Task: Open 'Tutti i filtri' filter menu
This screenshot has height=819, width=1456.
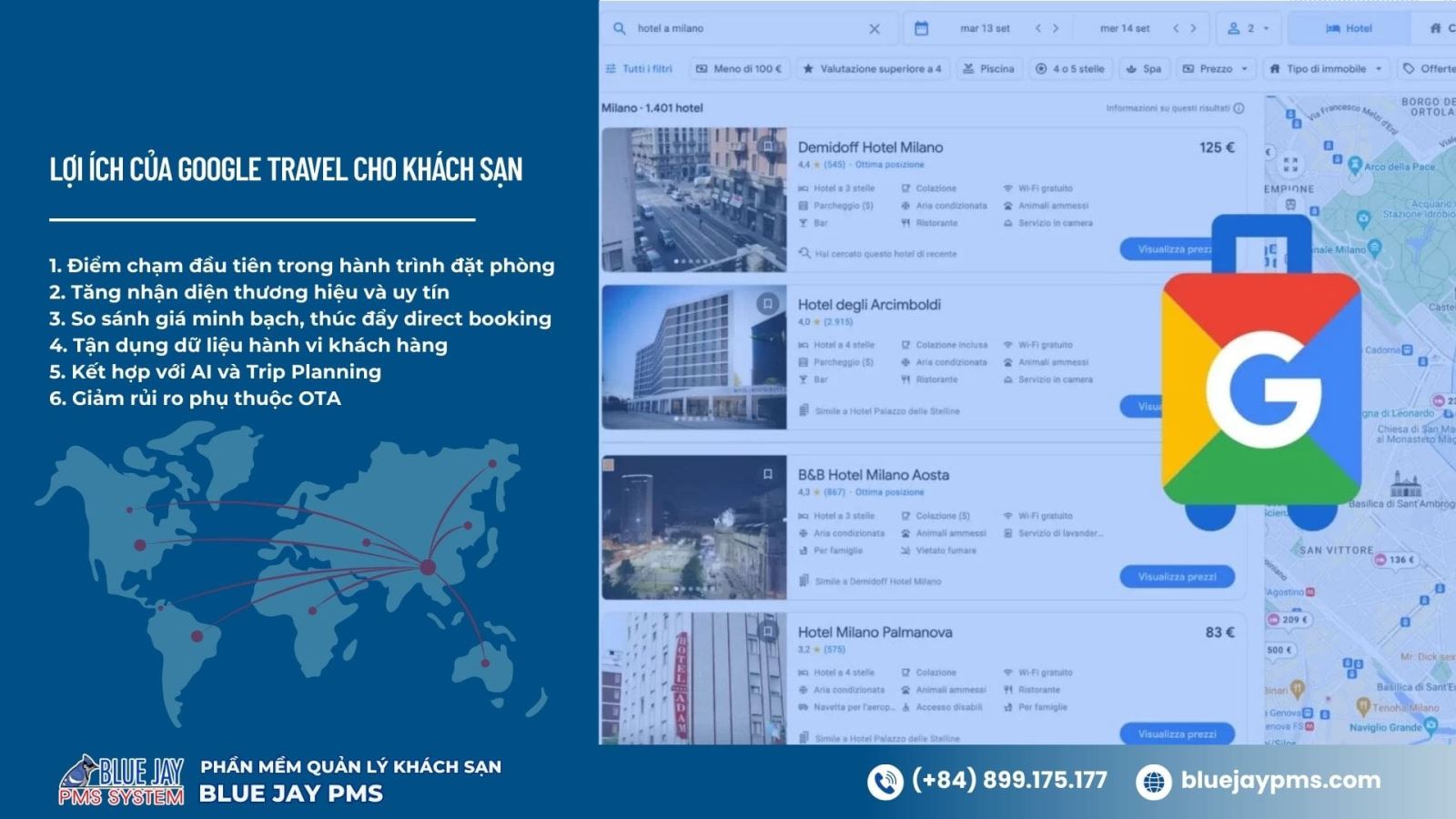Action: pos(639,68)
